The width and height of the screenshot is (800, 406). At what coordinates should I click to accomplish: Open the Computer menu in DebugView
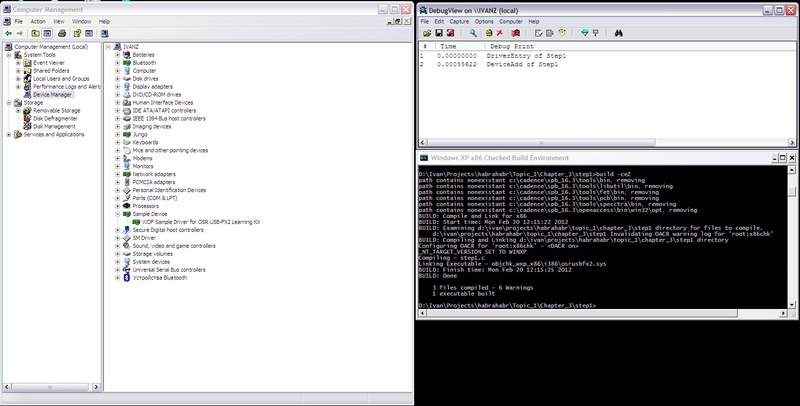[x=511, y=21]
